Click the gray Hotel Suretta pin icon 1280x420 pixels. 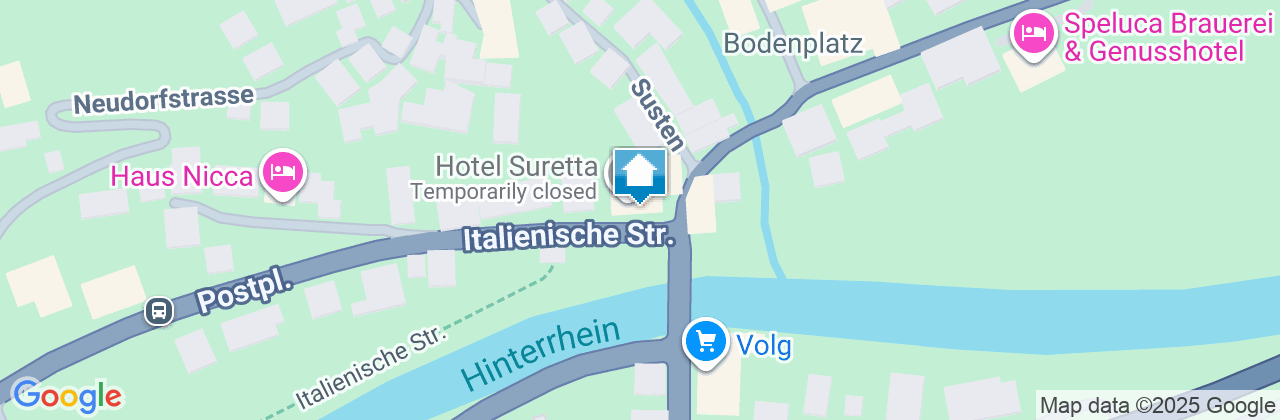click(x=617, y=174)
